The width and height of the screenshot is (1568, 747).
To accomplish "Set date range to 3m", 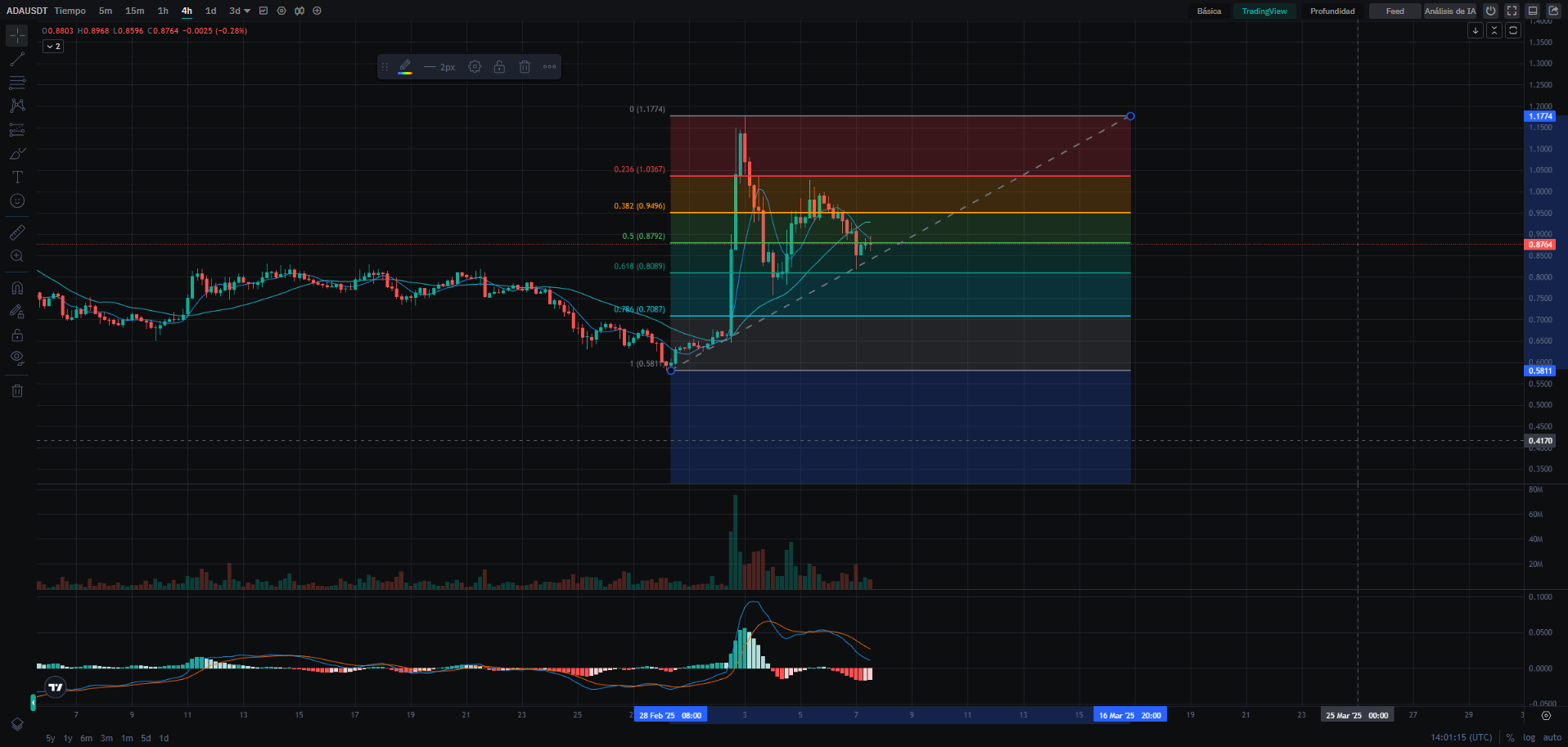I will 106,738.
